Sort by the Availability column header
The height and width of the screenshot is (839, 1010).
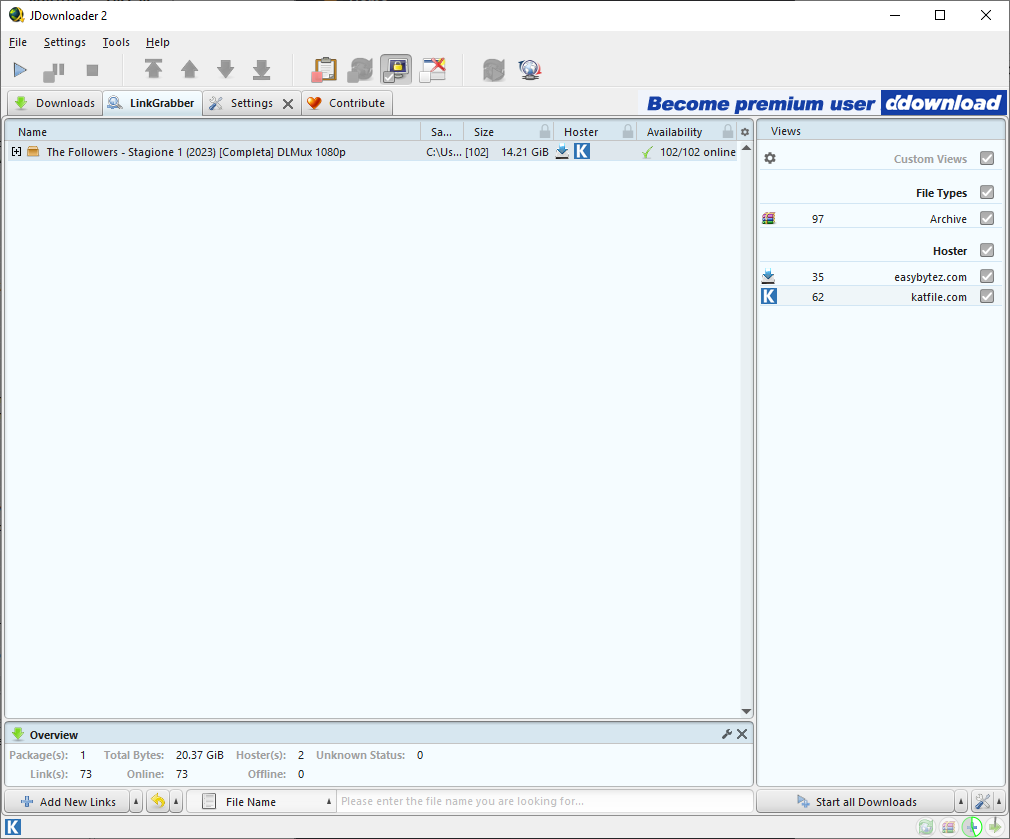click(x=674, y=131)
